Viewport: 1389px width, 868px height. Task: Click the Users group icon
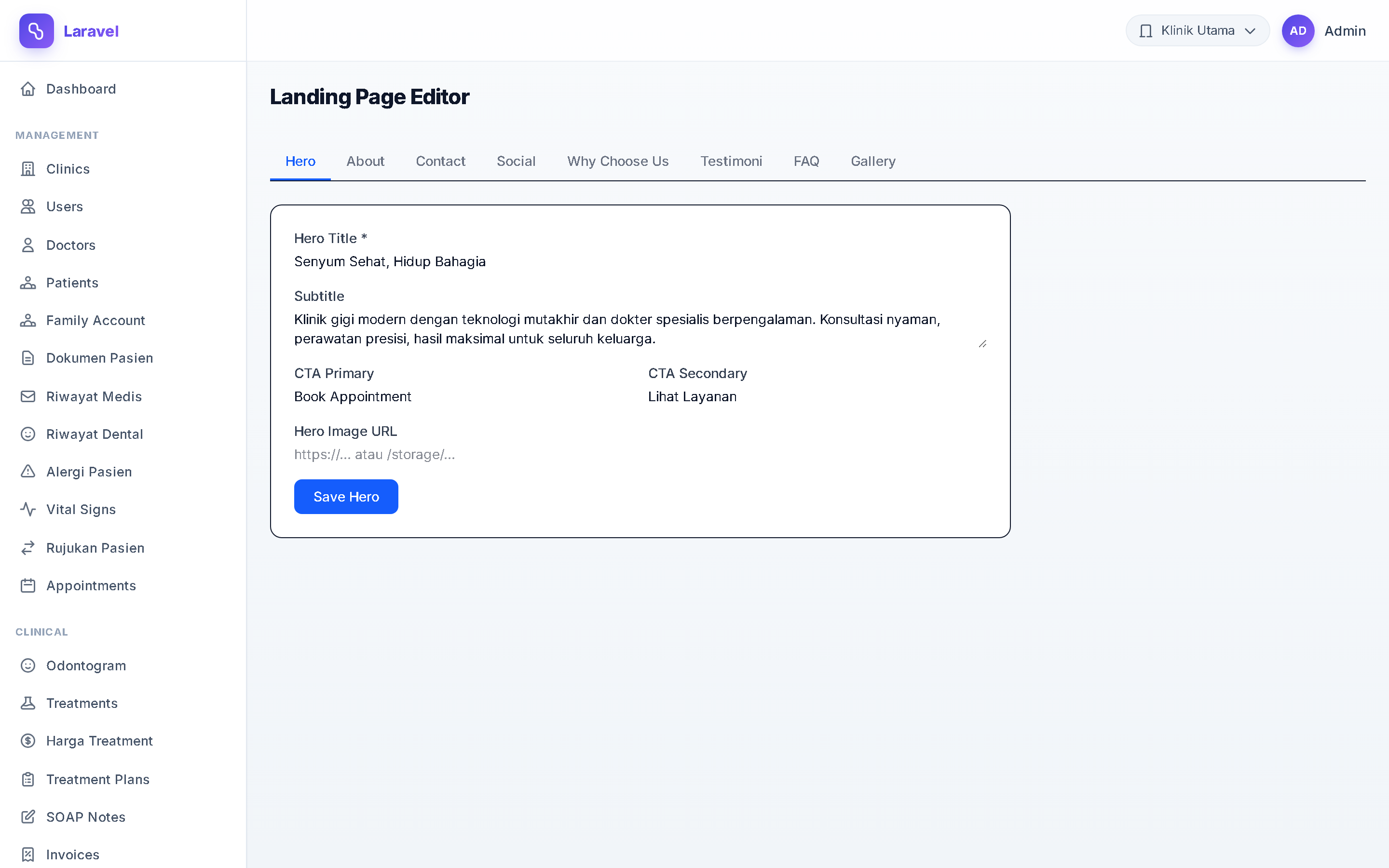[28, 207]
